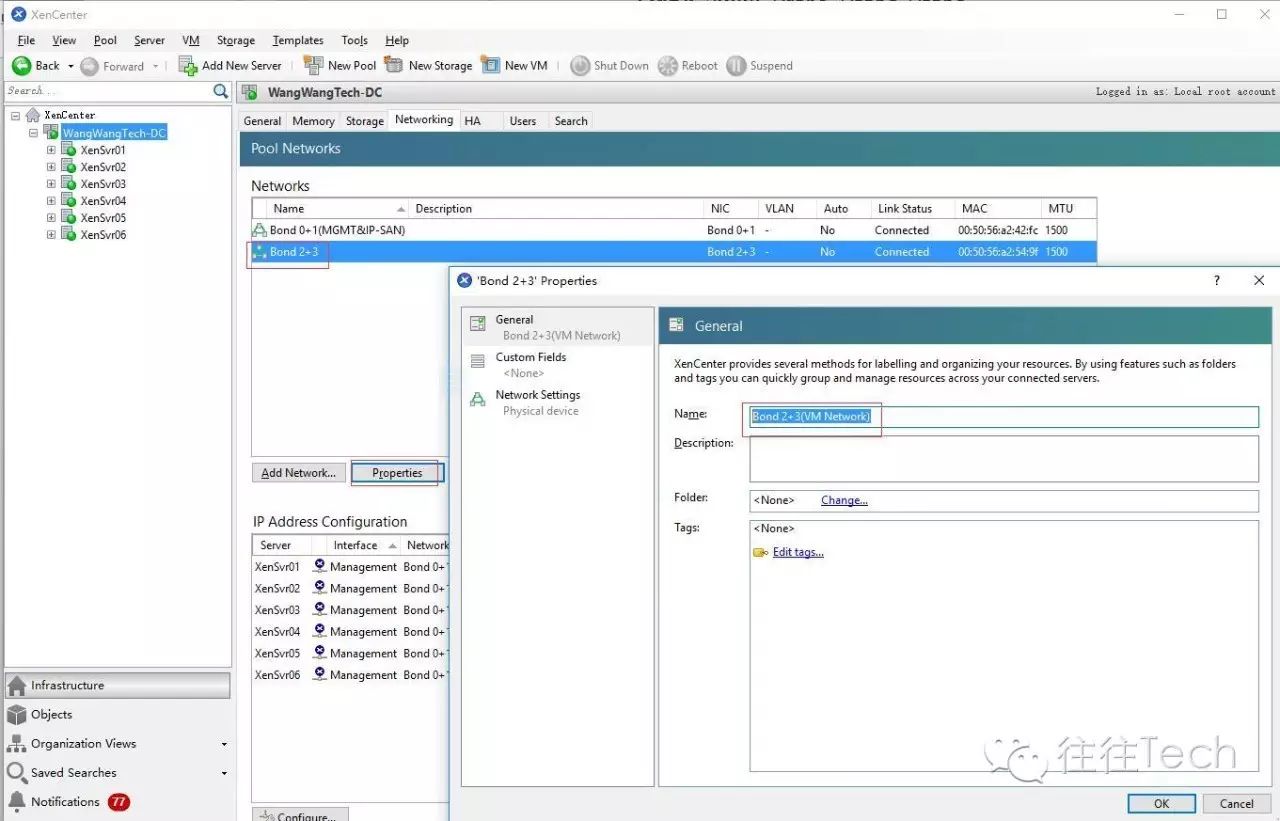
Task: Switch to the Users tab
Action: 523,121
